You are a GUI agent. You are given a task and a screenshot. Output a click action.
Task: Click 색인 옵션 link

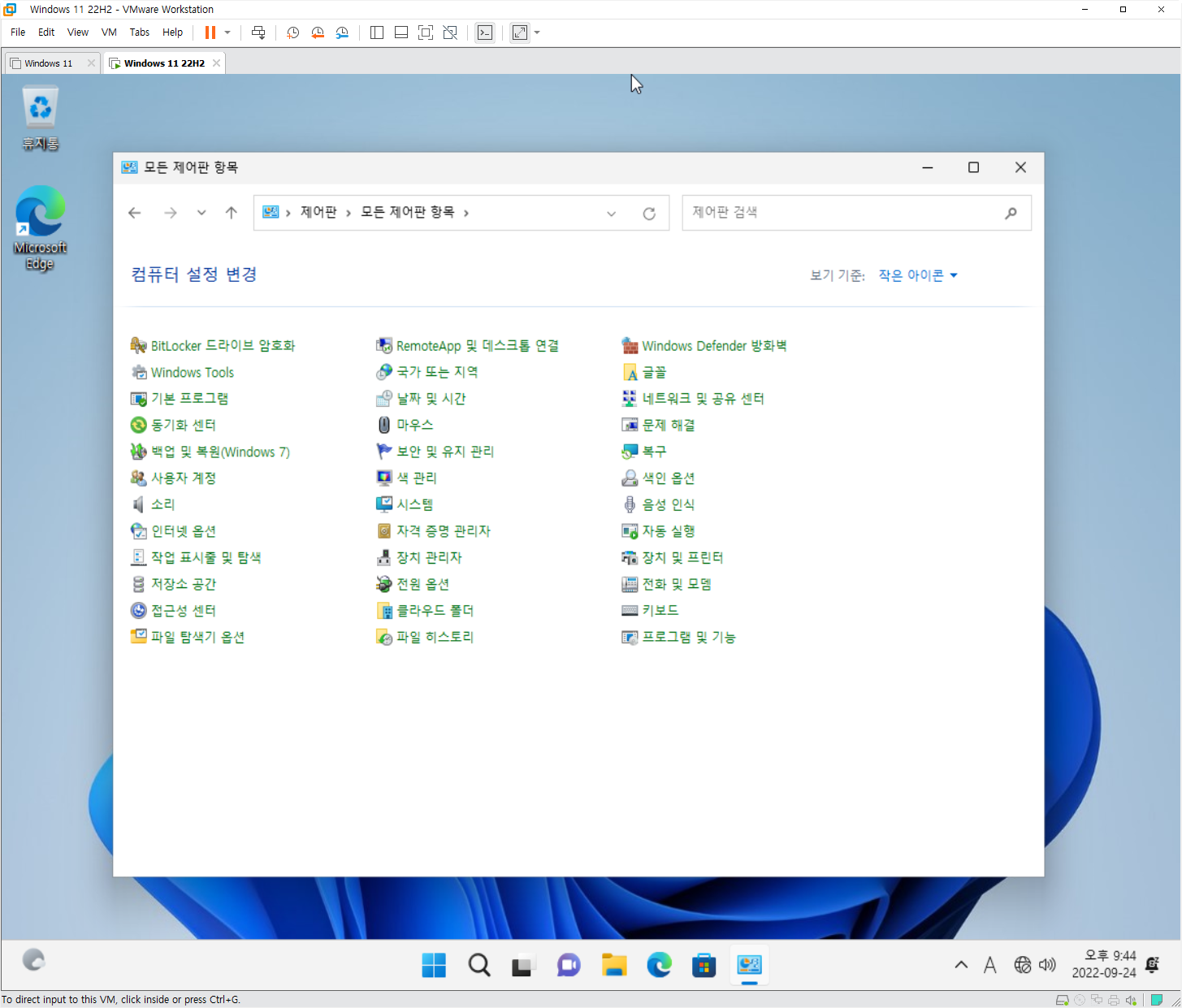(669, 478)
